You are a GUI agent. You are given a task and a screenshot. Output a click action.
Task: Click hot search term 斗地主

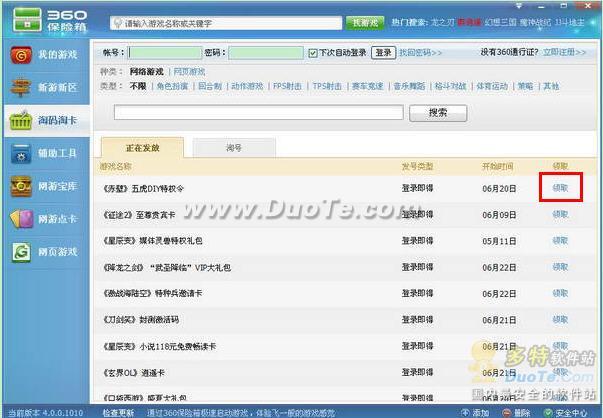[570, 23]
